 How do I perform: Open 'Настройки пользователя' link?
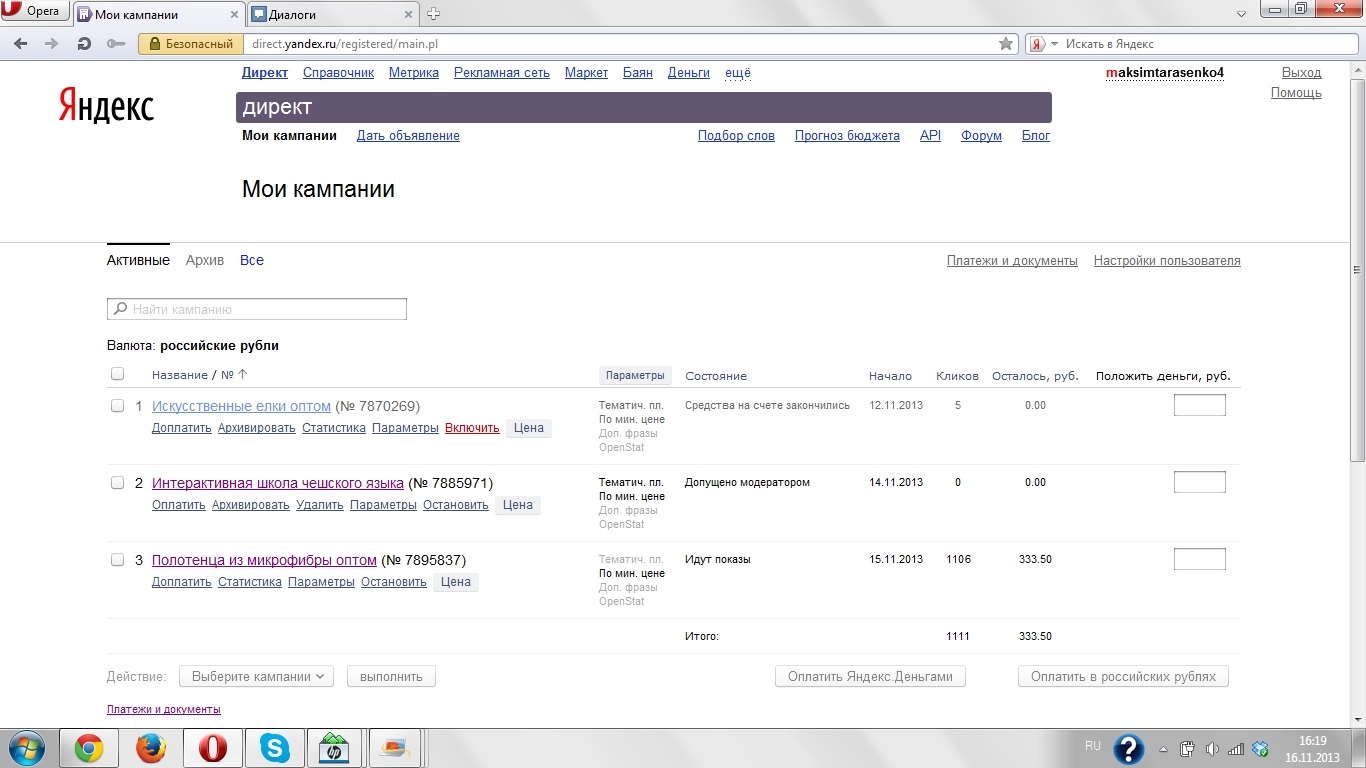coord(1167,261)
